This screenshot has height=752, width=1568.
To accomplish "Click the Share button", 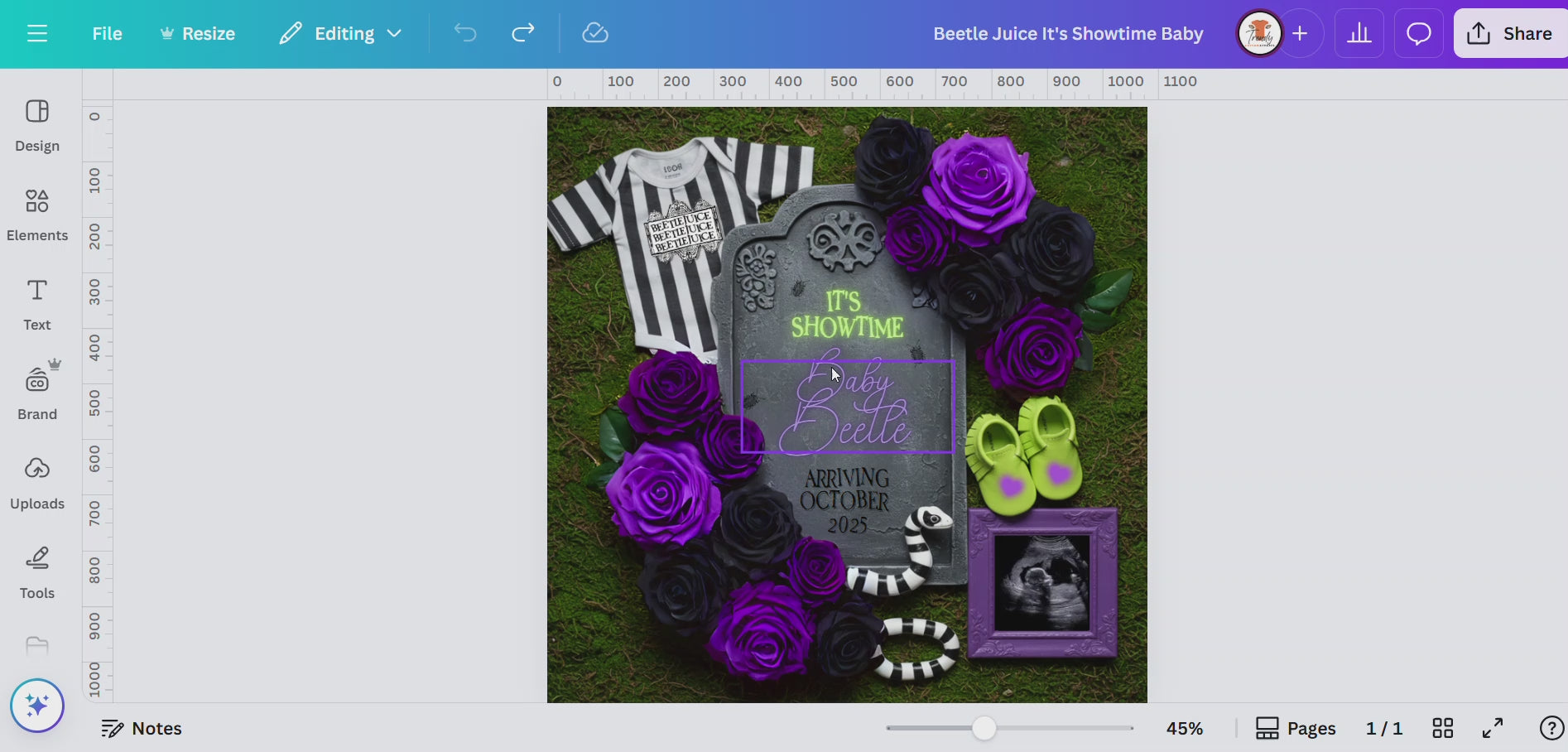I will point(1510,33).
